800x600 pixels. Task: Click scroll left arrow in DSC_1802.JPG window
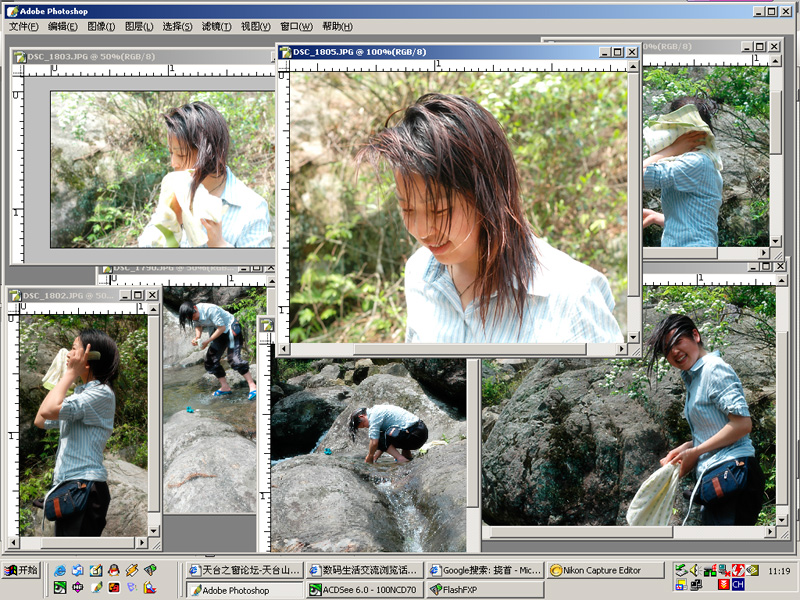pos(15,543)
